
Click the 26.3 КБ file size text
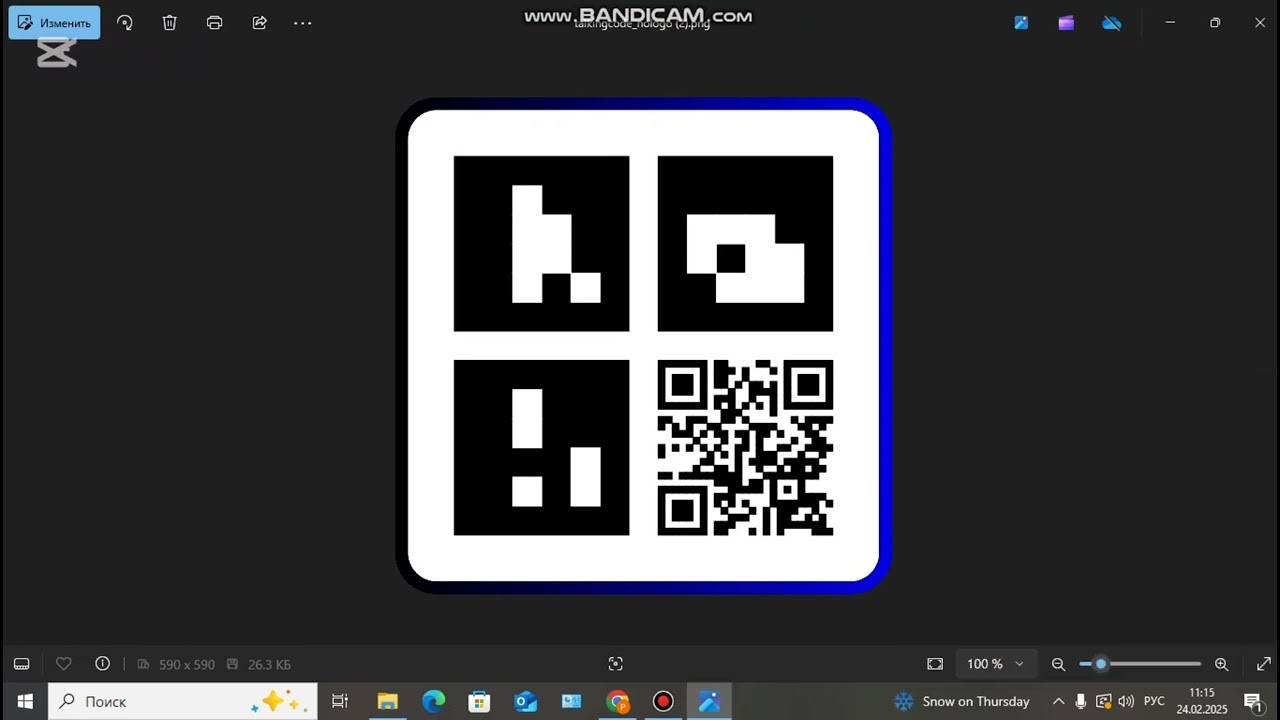(x=269, y=665)
